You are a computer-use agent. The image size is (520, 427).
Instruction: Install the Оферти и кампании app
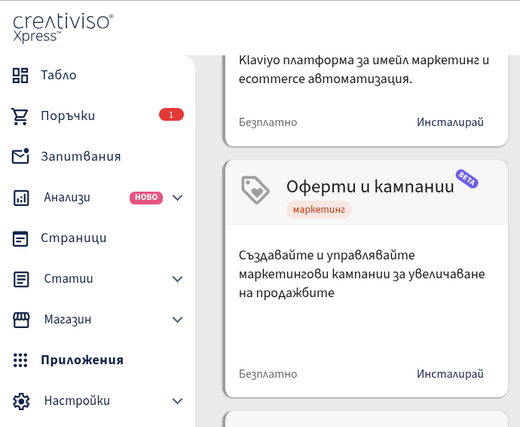(450, 374)
